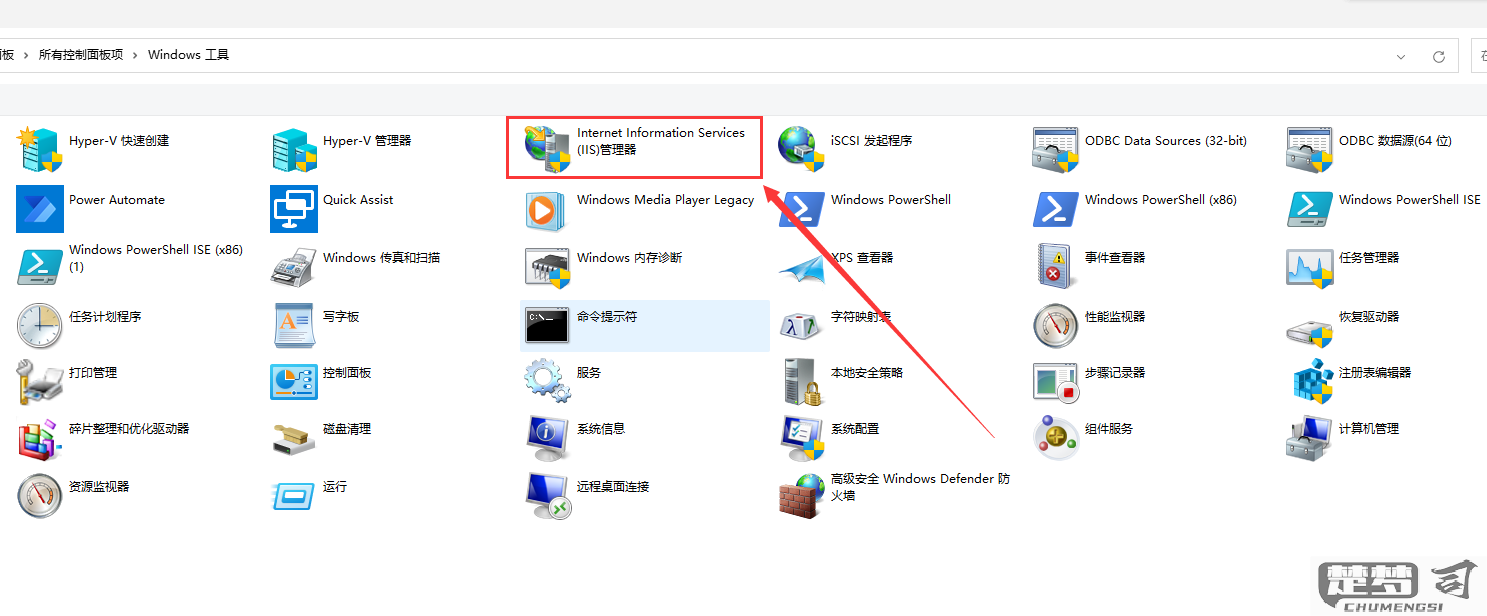This screenshot has height=616, width=1487.
Task: Open the ODBC Data Sources (32-bit) icon
Action: (x=1056, y=150)
